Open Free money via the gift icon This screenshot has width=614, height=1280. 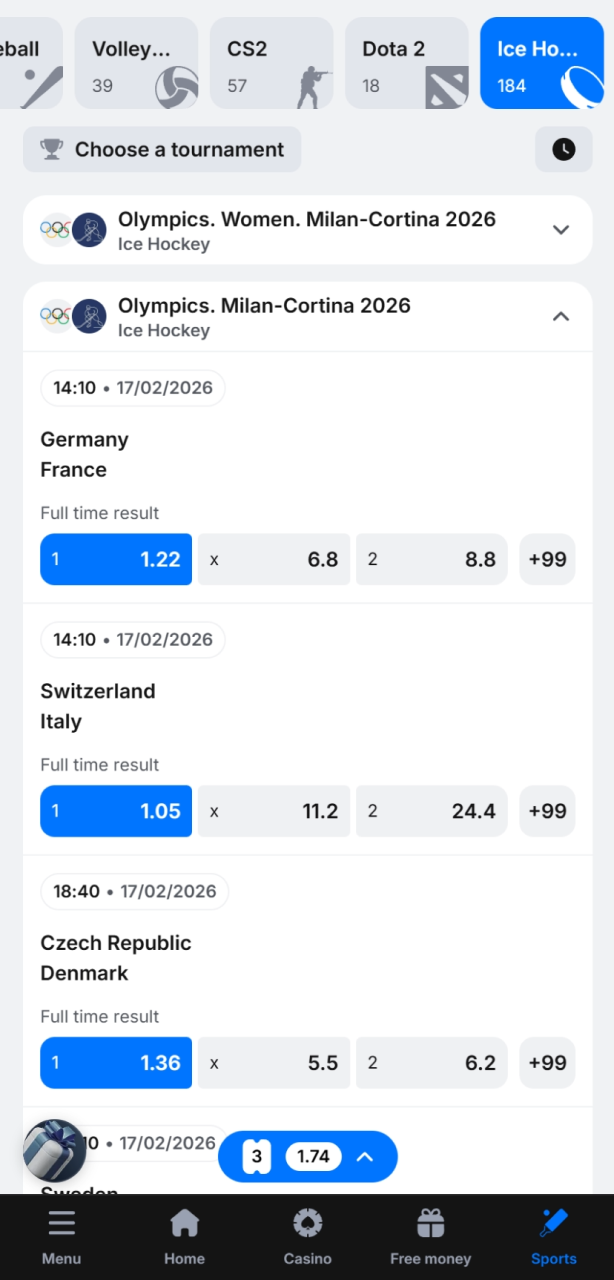[430, 1222]
